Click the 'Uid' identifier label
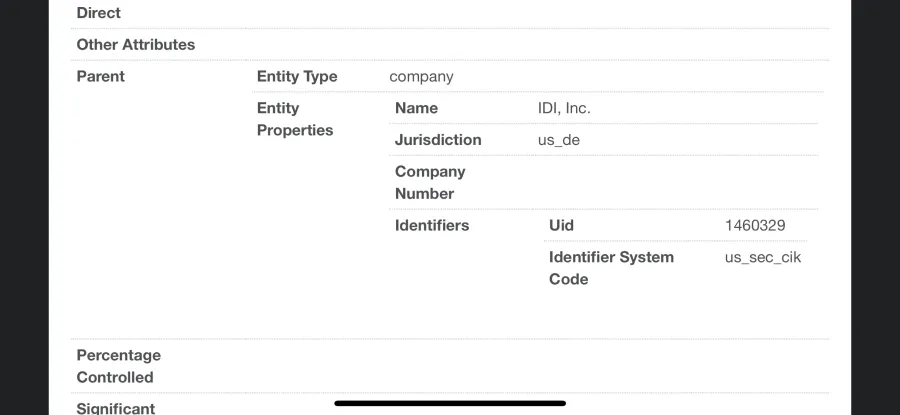 point(561,225)
